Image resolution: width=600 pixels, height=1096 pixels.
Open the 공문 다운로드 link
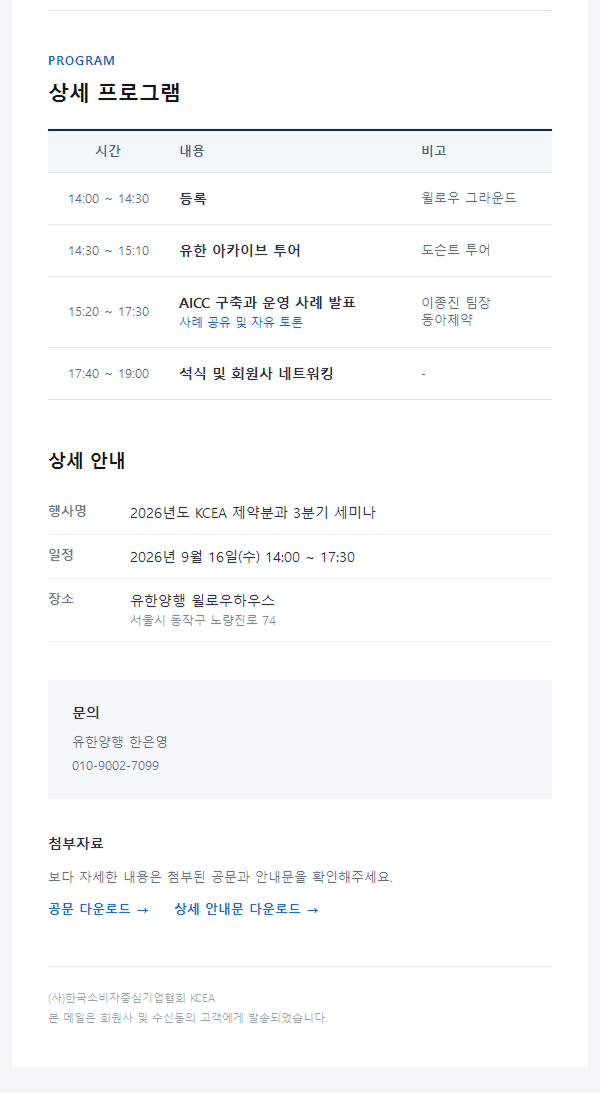pos(99,909)
